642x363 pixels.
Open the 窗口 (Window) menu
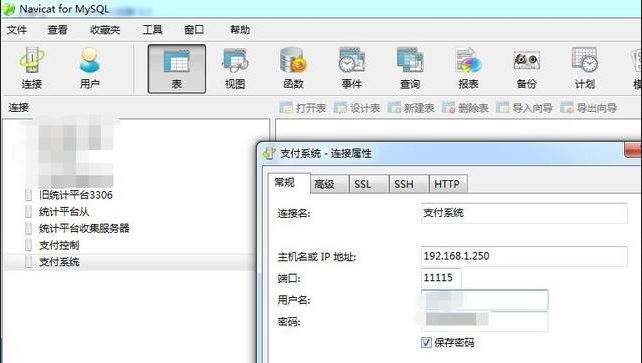click(194, 30)
